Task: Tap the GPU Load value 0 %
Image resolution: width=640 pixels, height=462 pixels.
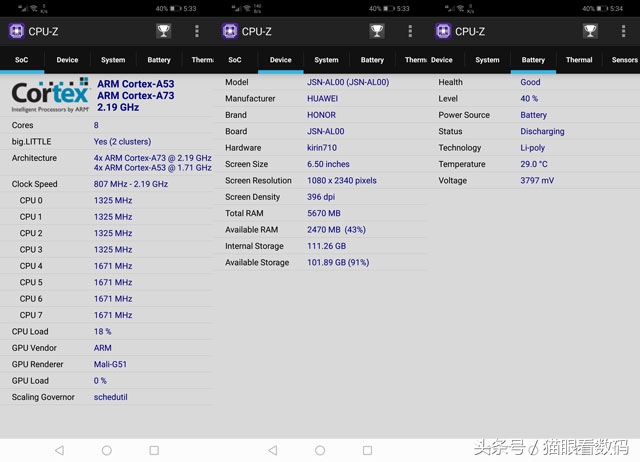Action: [x=100, y=380]
